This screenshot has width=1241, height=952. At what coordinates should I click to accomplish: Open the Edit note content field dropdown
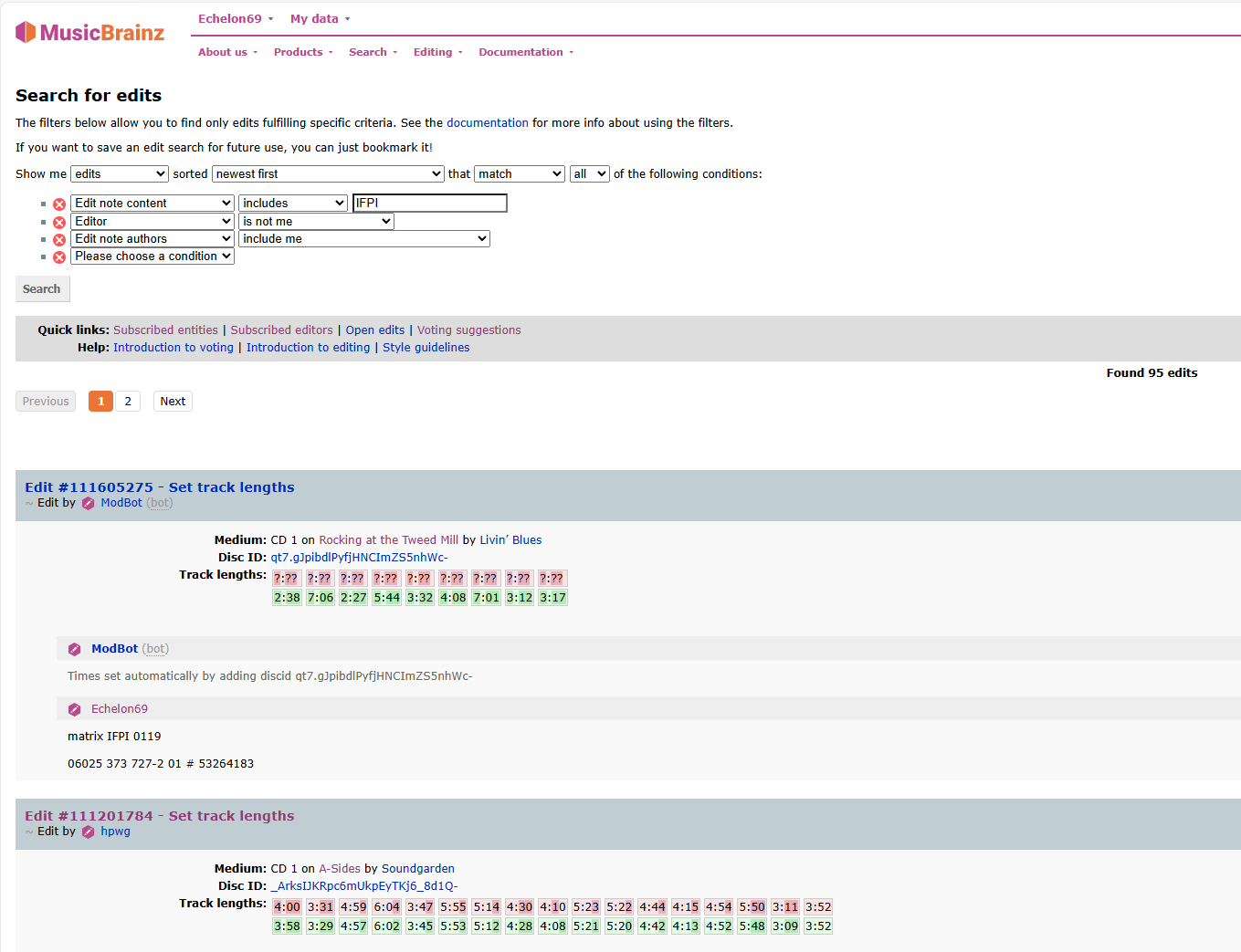(152, 203)
